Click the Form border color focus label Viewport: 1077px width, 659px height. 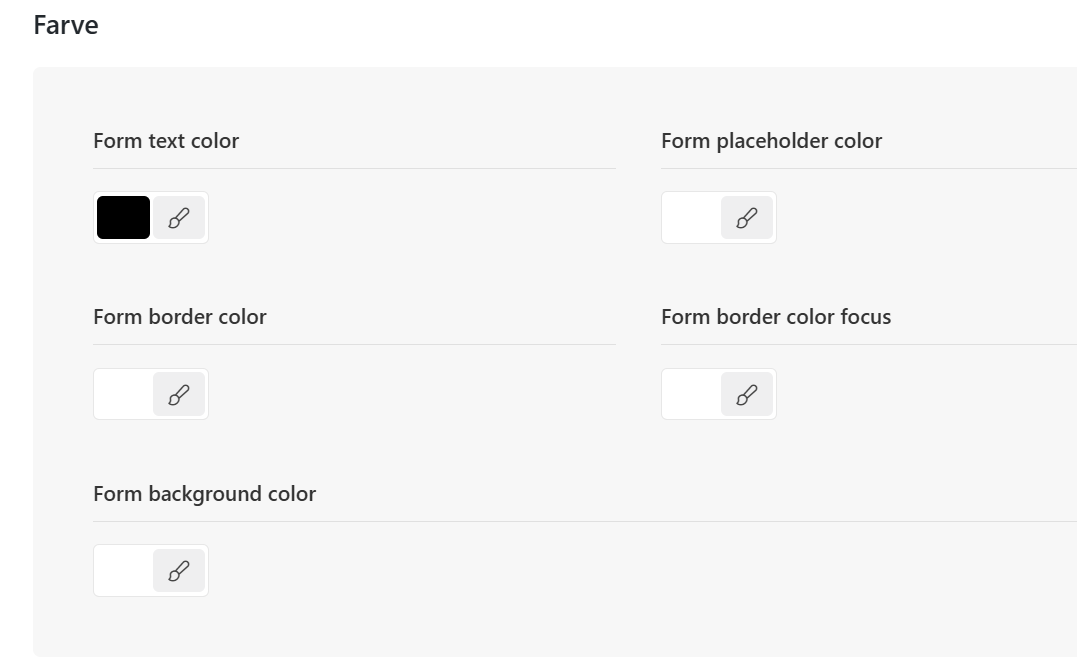coord(776,317)
